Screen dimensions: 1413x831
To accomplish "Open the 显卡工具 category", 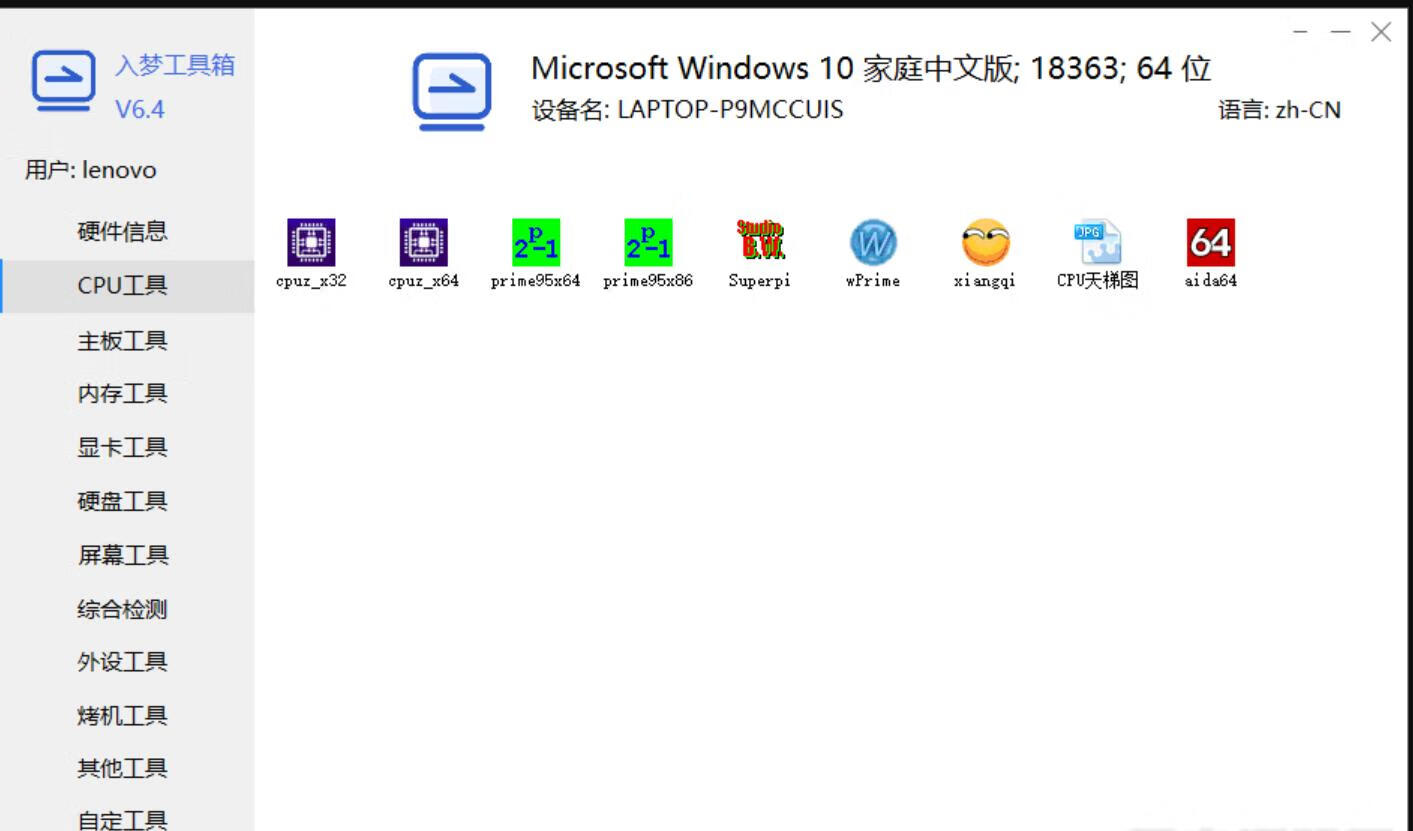I will pos(127,447).
